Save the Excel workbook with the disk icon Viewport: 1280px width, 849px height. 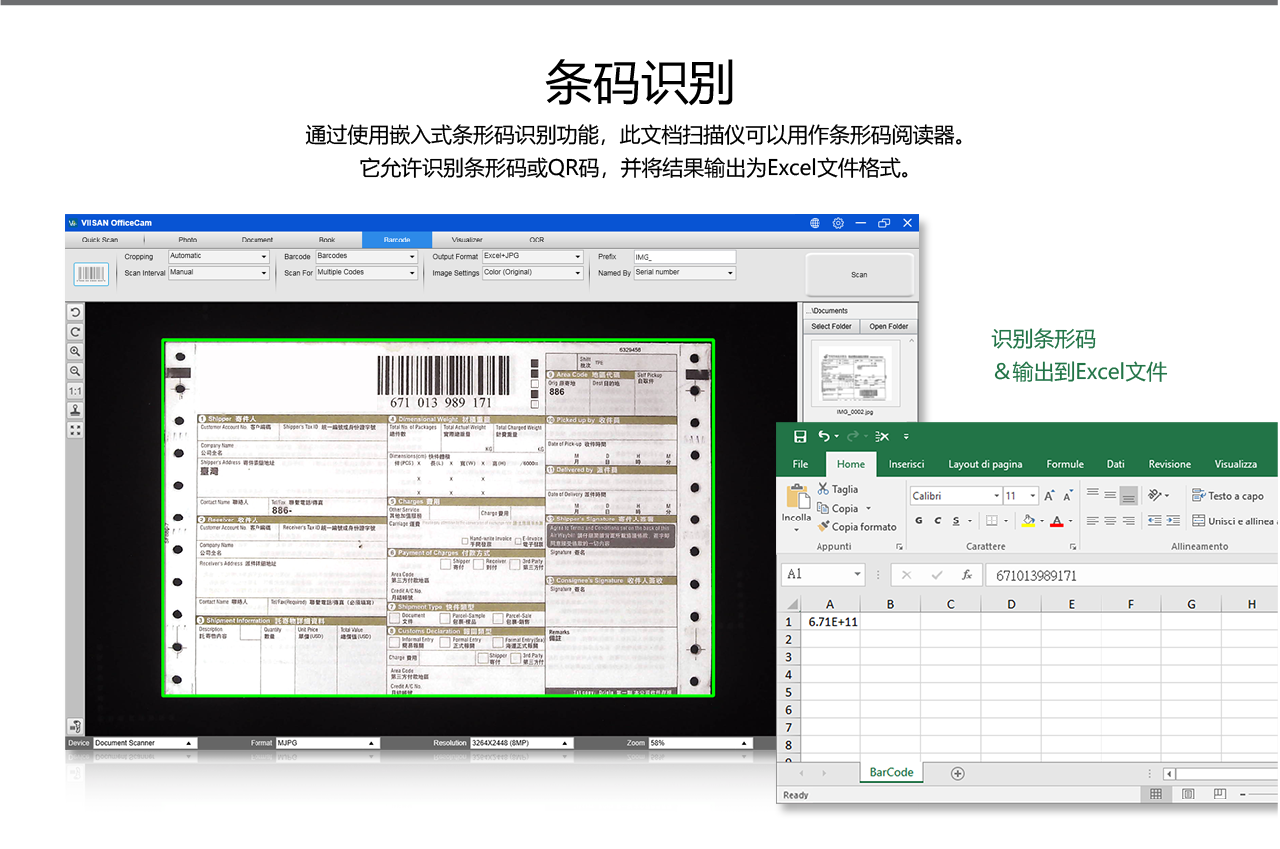(x=800, y=436)
